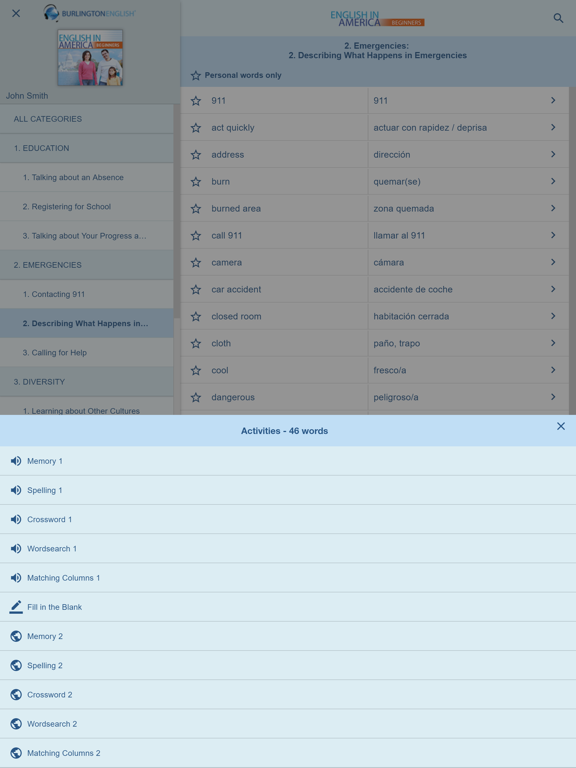Image resolution: width=576 pixels, height=768 pixels.
Task: Star the phrase burned area
Action: (x=196, y=209)
